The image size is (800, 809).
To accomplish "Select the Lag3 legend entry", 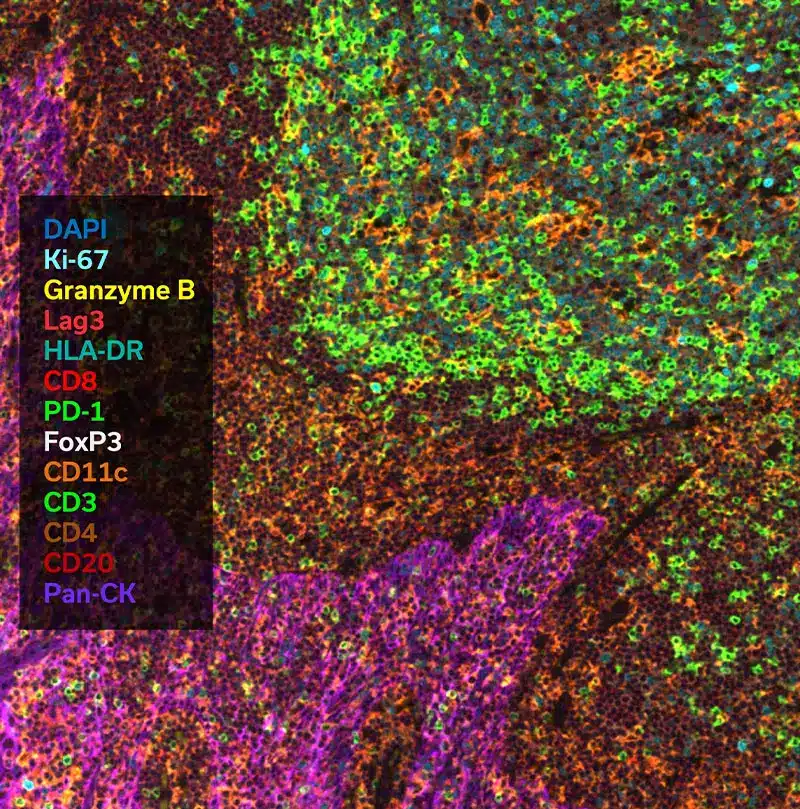I will pos(71,320).
